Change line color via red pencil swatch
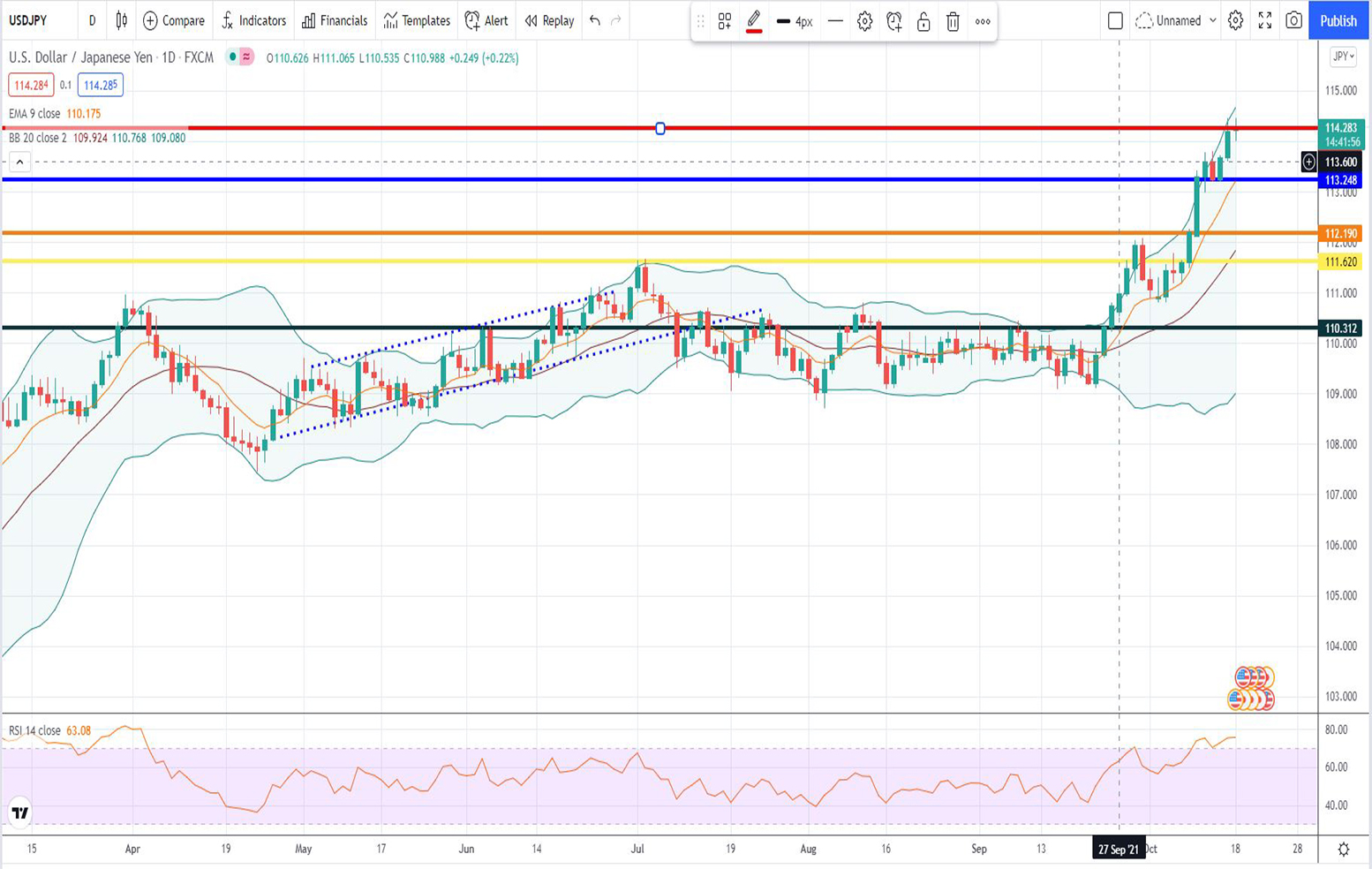 (x=754, y=21)
